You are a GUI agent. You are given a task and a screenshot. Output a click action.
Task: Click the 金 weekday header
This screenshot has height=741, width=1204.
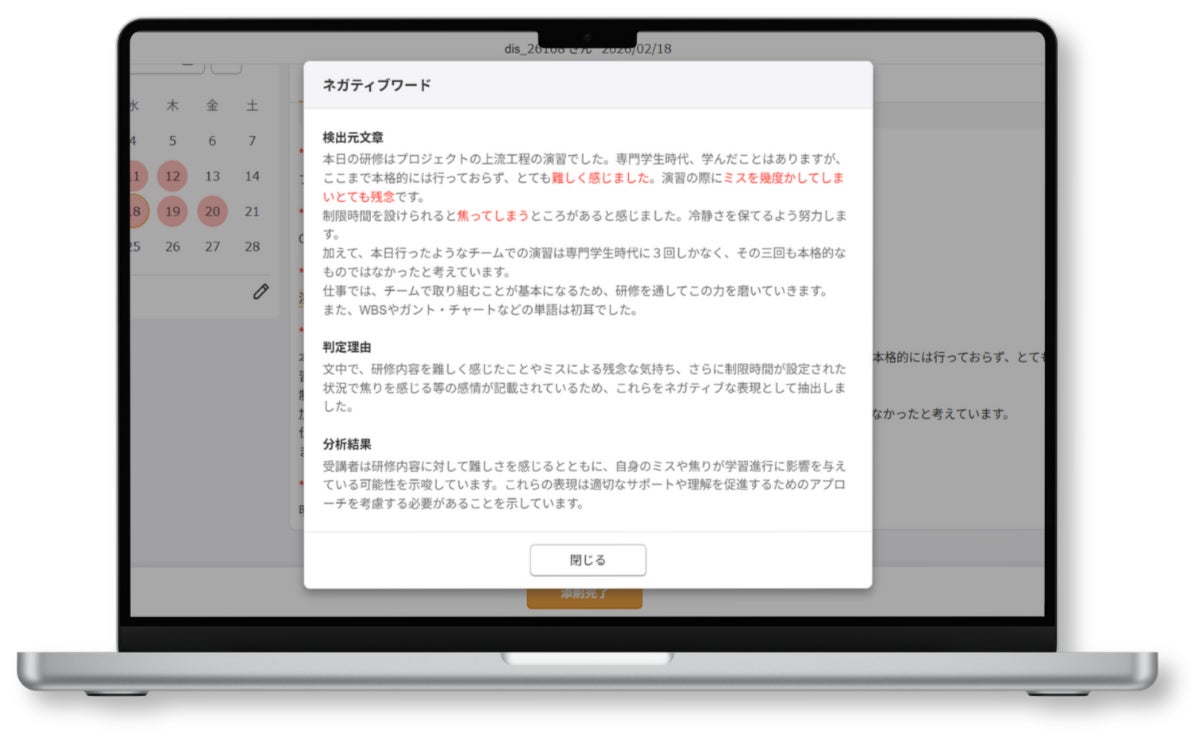coord(212,105)
